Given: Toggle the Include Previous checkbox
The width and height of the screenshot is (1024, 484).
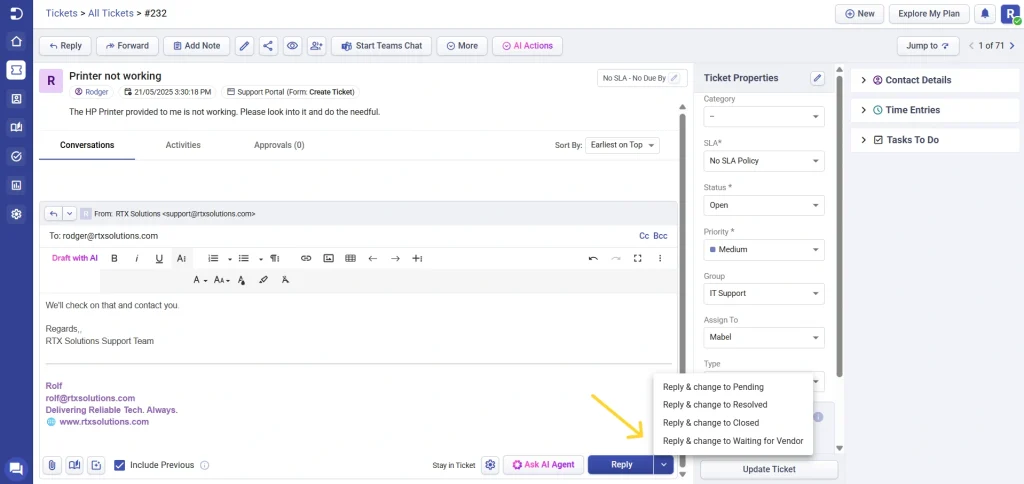Looking at the screenshot, I should tap(120, 465).
